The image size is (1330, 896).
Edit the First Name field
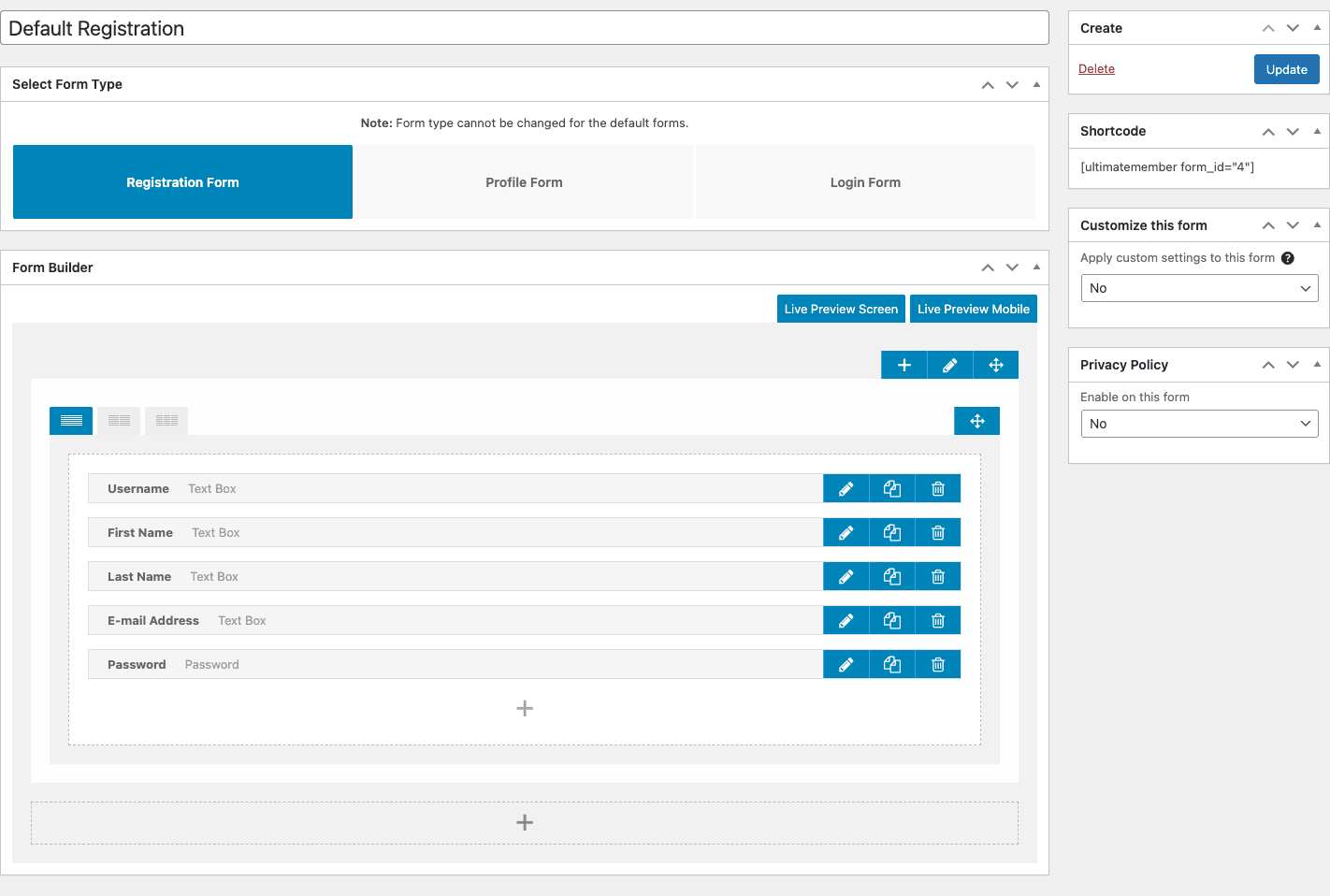coord(846,532)
